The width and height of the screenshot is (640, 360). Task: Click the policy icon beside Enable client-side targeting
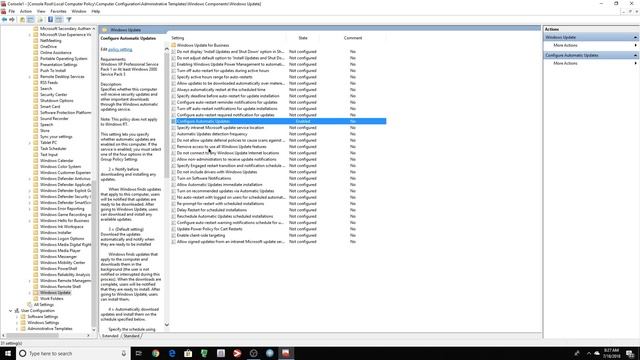pos(173,235)
